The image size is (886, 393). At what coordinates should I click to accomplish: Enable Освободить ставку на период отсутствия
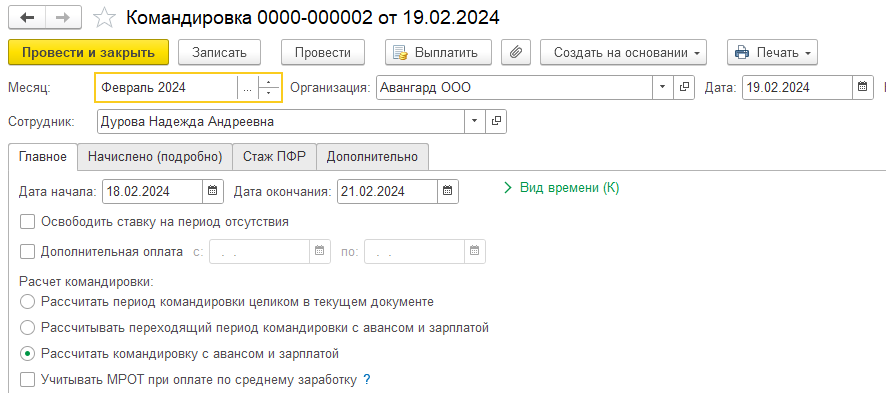[x=27, y=221]
